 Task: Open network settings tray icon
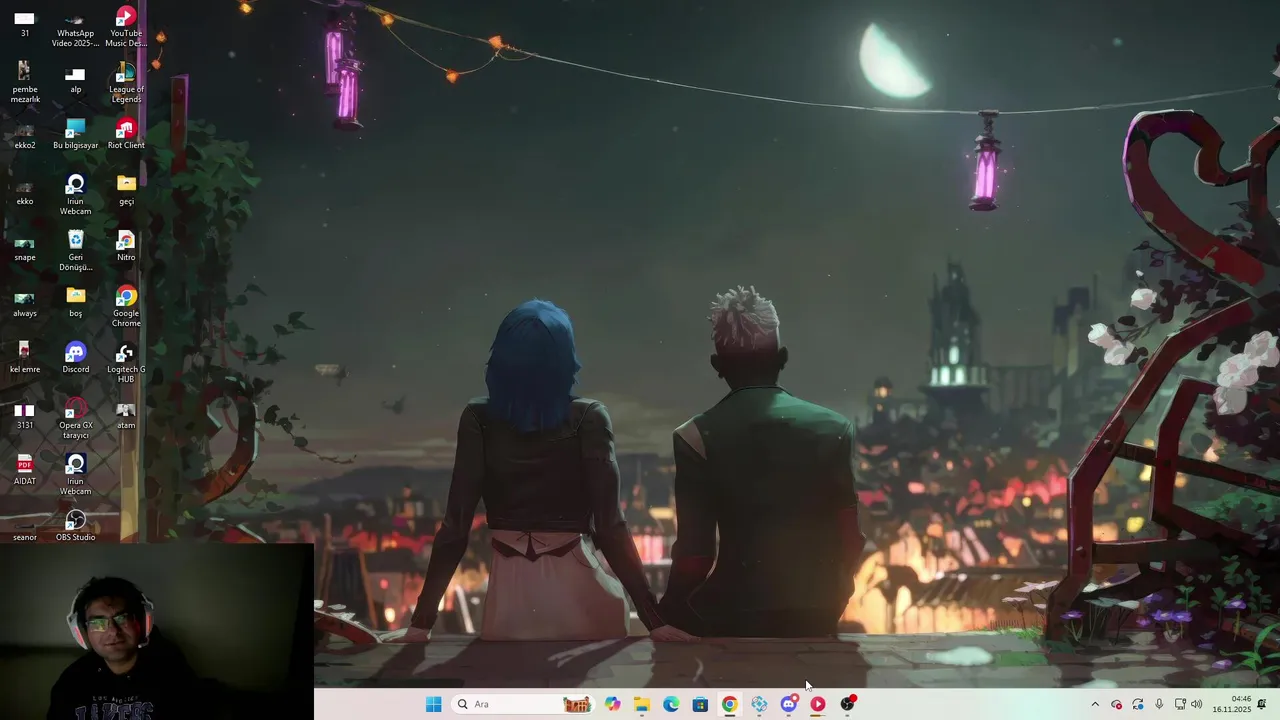pyautogui.click(x=1180, y=704)
